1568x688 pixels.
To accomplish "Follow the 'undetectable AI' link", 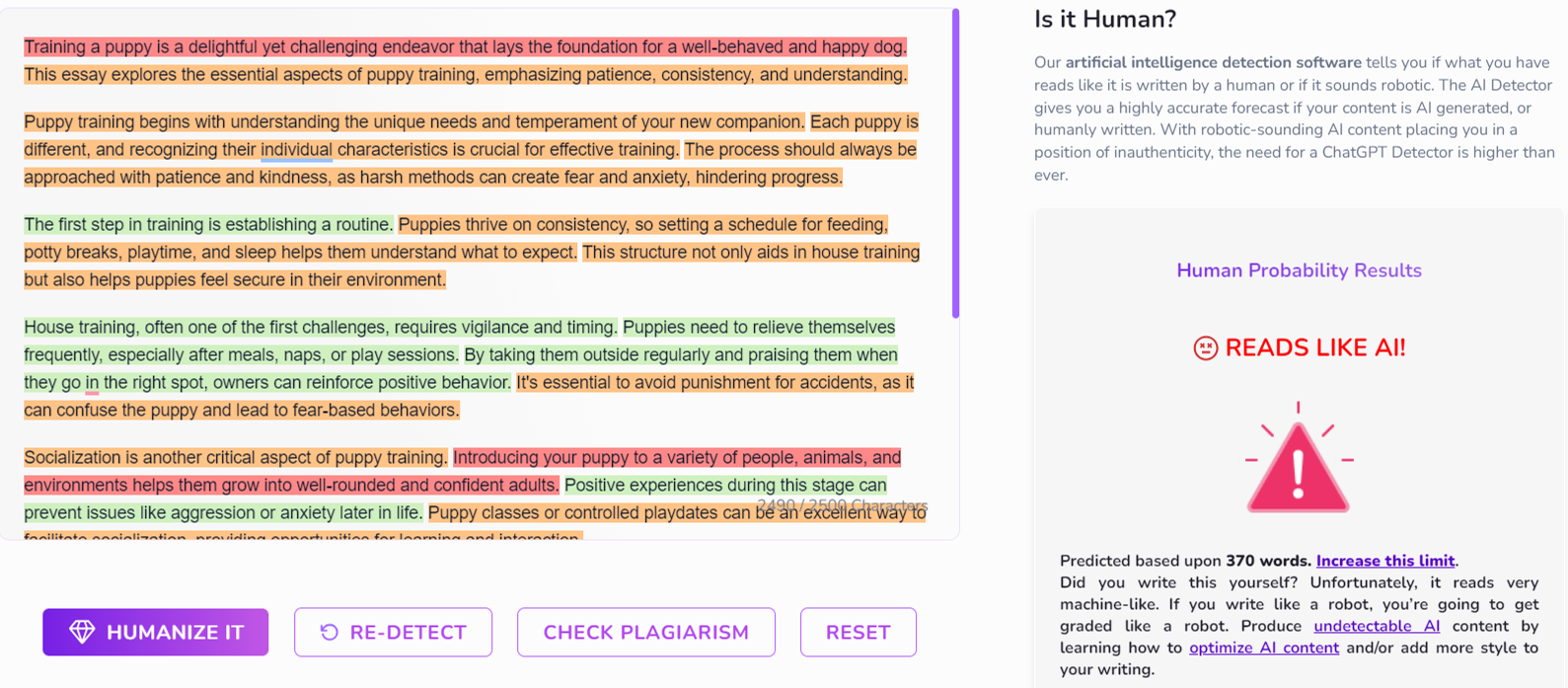I will coord(1376,626).
